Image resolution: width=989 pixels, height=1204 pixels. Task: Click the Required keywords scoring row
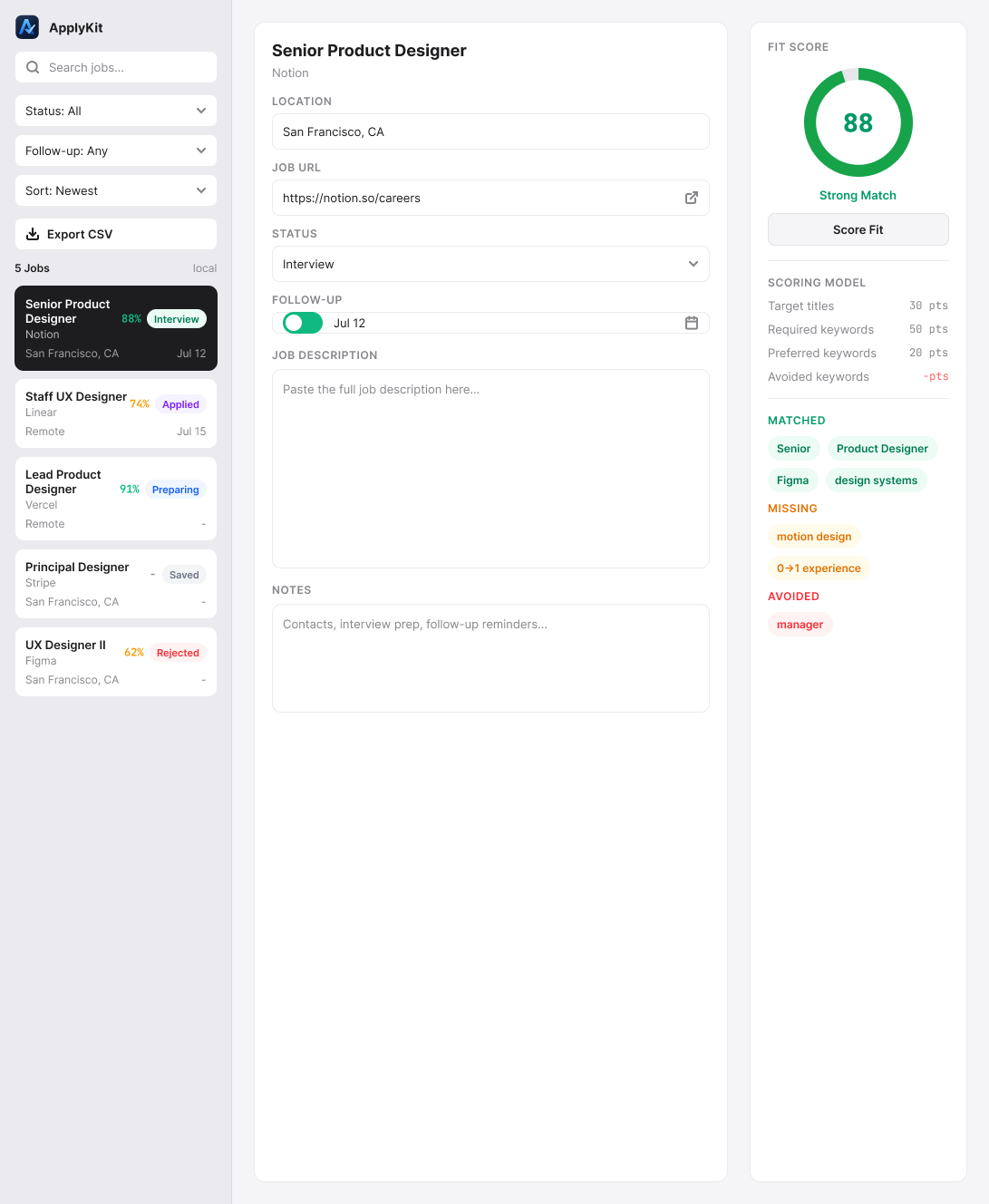(858, 329)
